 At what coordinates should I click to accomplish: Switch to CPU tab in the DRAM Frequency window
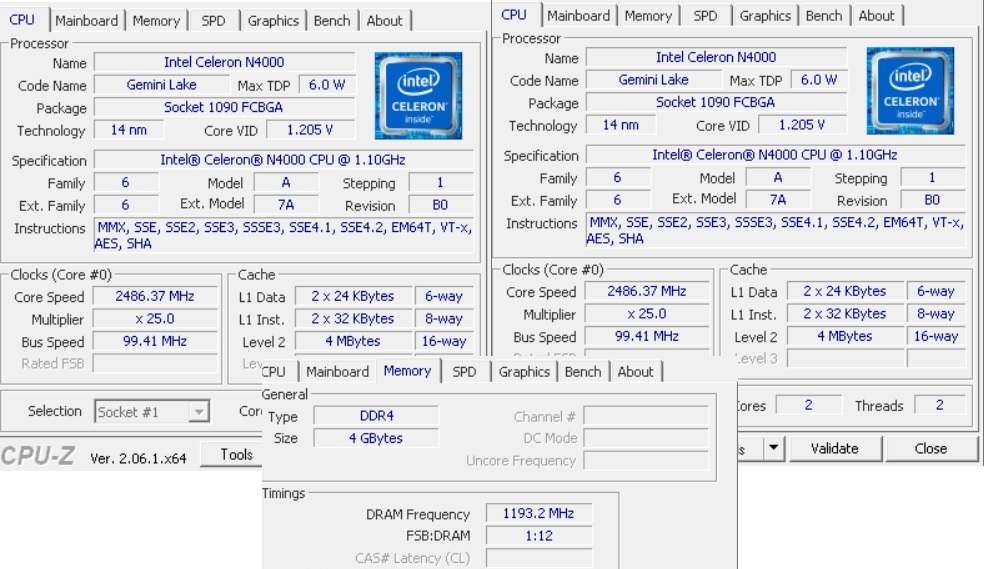coord(273,372)
